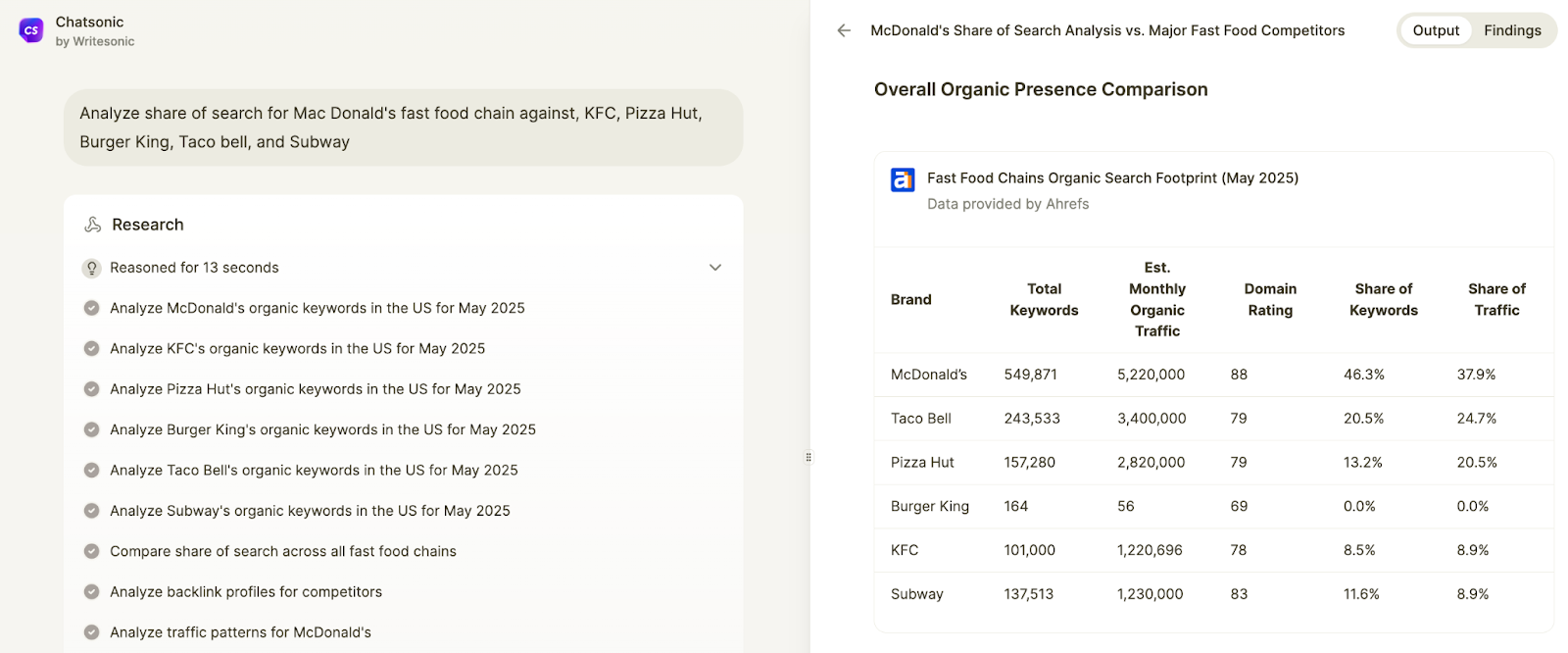Expand the reasoning details chevron

click(715, 268)
